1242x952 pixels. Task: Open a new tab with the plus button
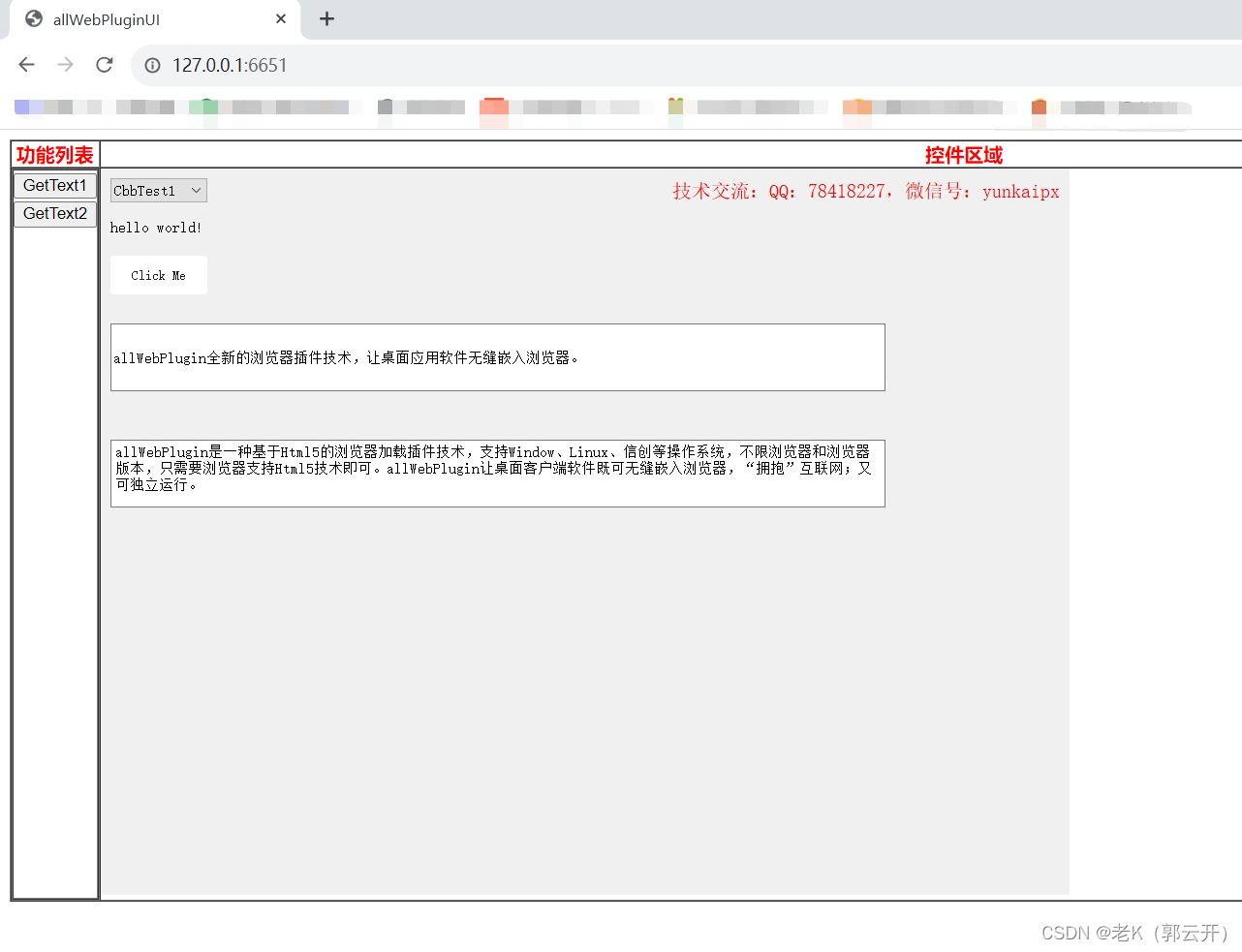[x=326, y=18]
